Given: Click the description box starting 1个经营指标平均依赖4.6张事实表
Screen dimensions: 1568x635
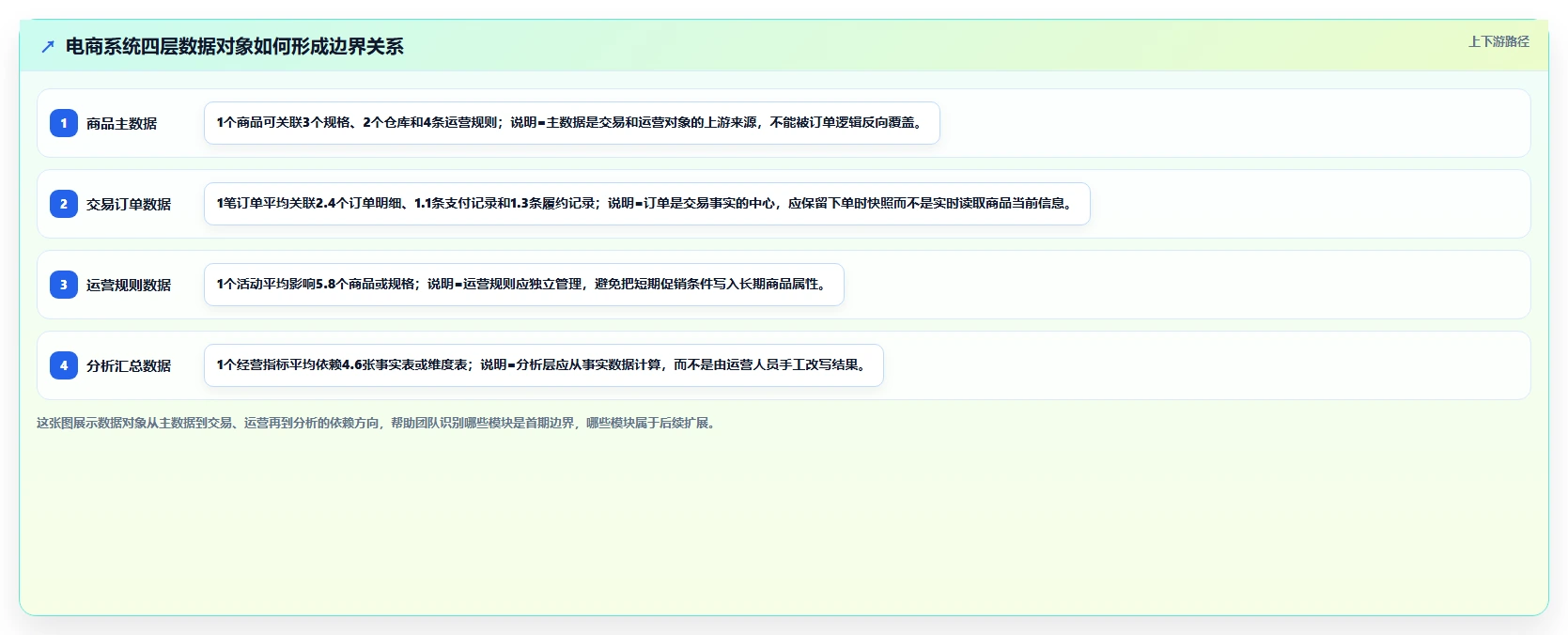Looking at the screenshot, I should [544, 365].
